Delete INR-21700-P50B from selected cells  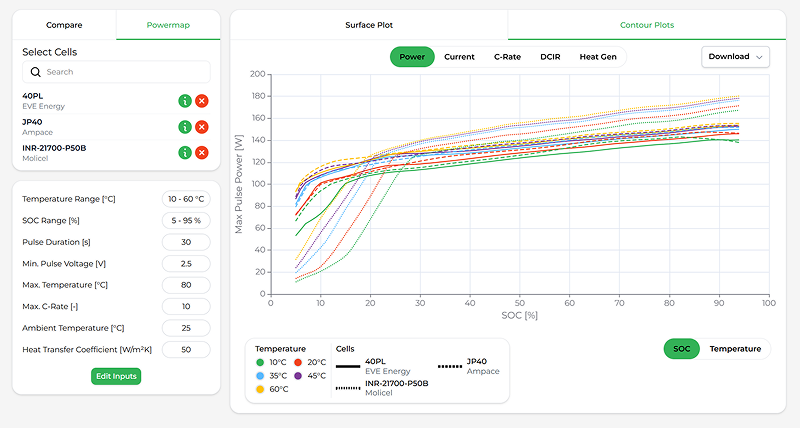[201, 153]
